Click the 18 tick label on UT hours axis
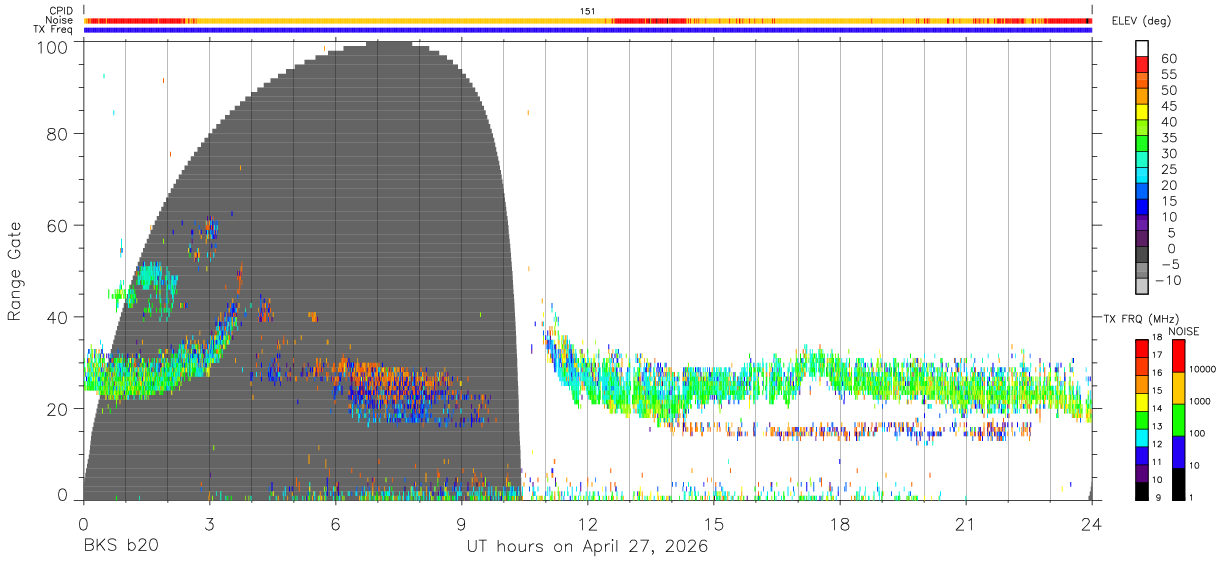The image size is (1228, 567). pos(840,523)
